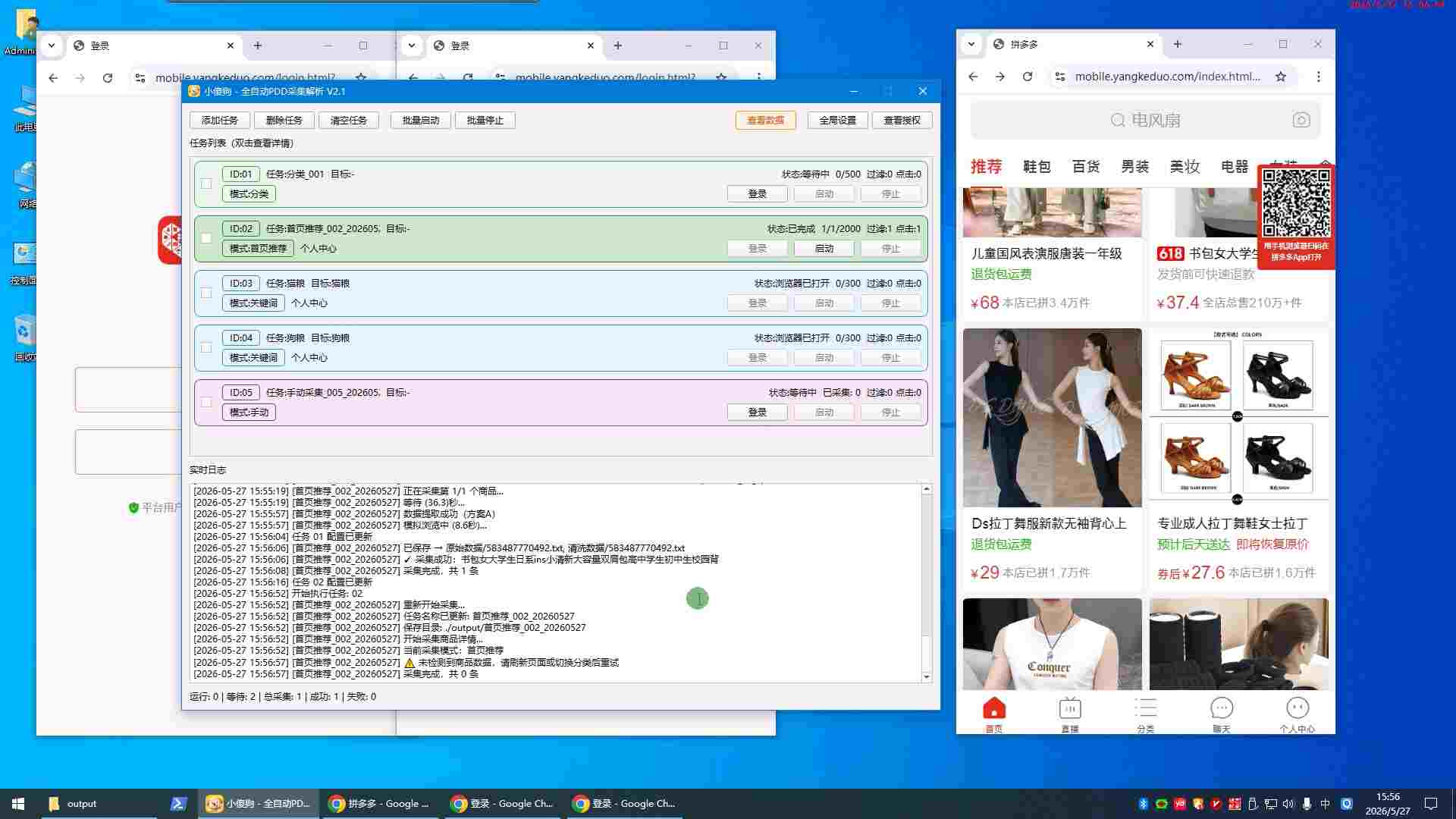The image size is (1456, 819).
Task: Click log scrollbar up arrow
Action: click(927, 489)
